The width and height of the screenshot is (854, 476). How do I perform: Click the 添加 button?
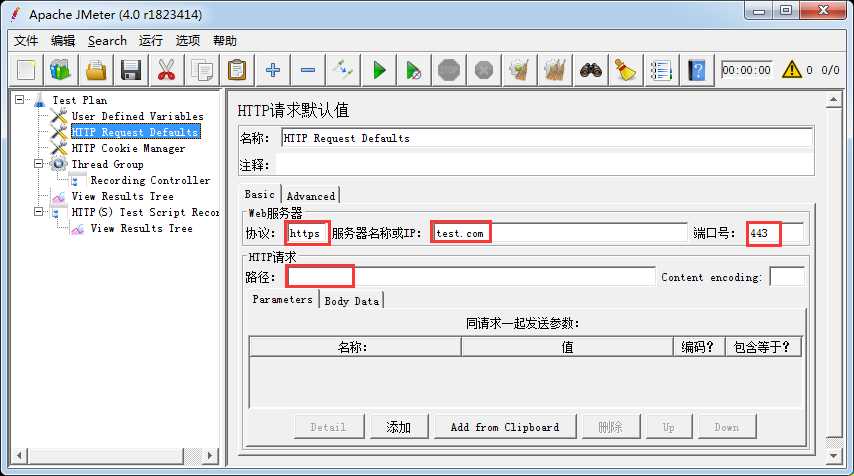[x=399, y=427]
